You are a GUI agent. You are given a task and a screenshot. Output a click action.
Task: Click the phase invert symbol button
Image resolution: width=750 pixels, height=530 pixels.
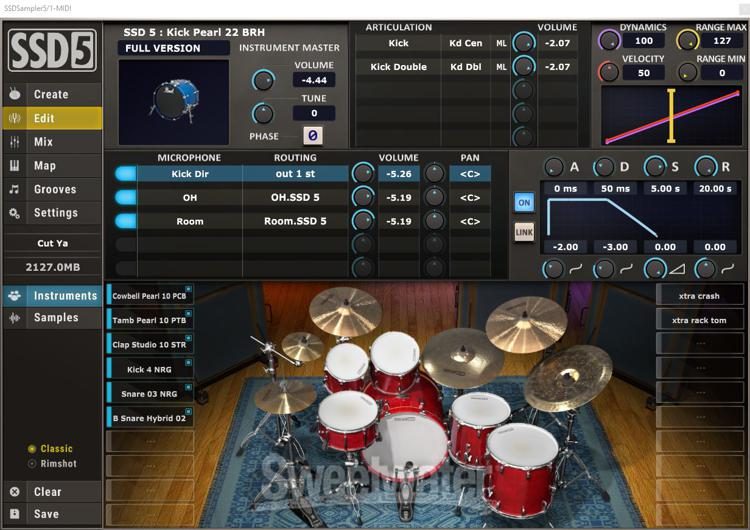pyautogui.click(x=313, y=136)
